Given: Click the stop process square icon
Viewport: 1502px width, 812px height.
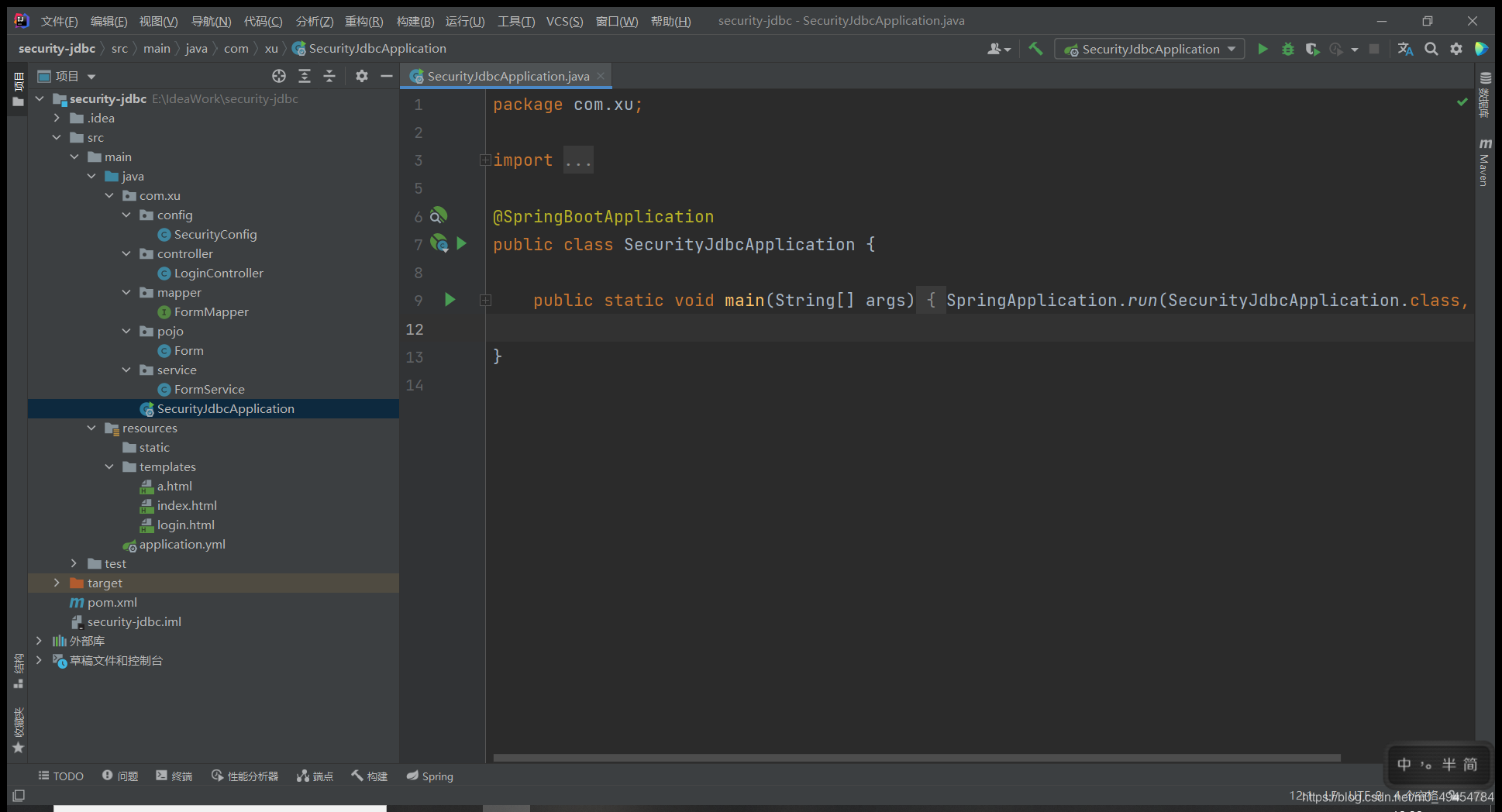Looking at the screenshot, I should pos(1374,49).
